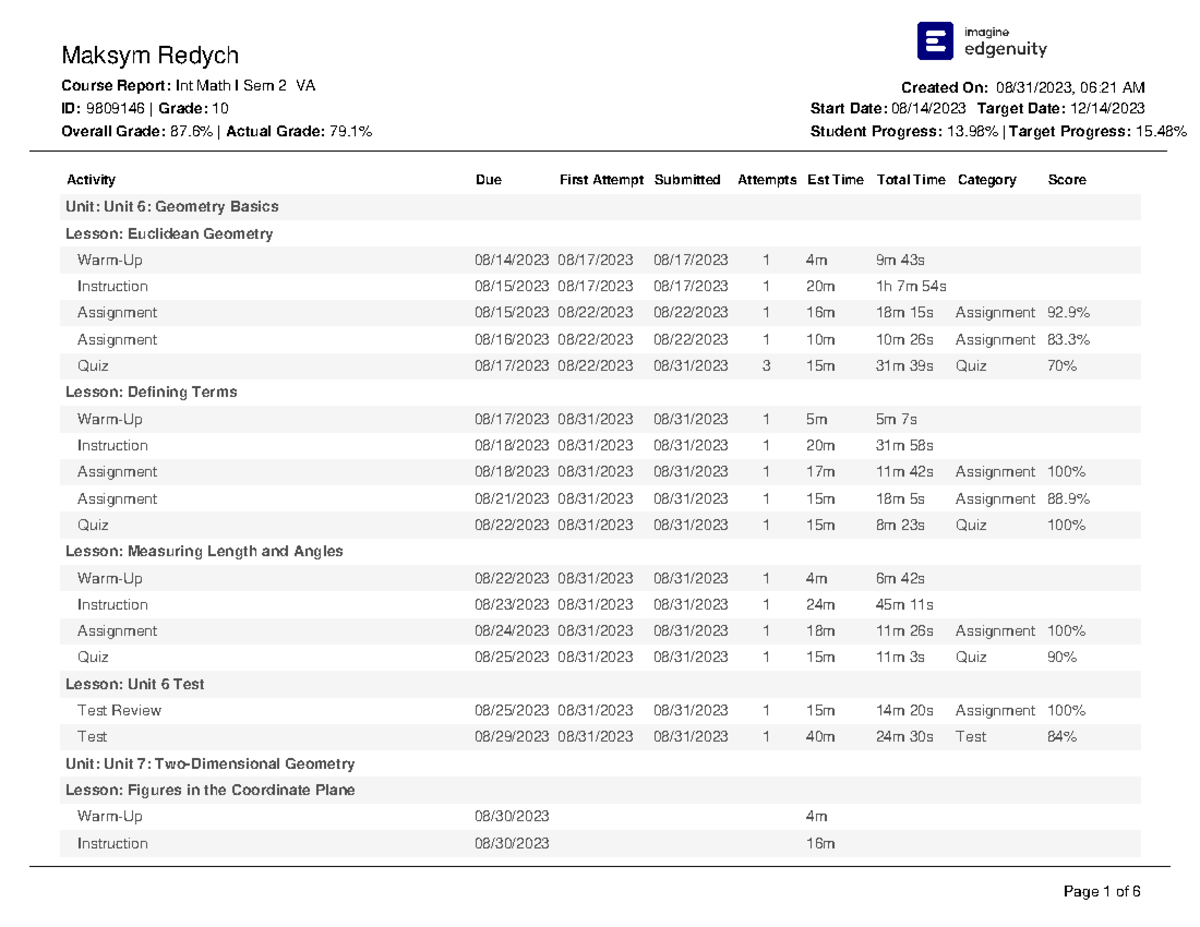1200x927 pixels.
Task: Select the Activity column header
Action: [91, 180]
